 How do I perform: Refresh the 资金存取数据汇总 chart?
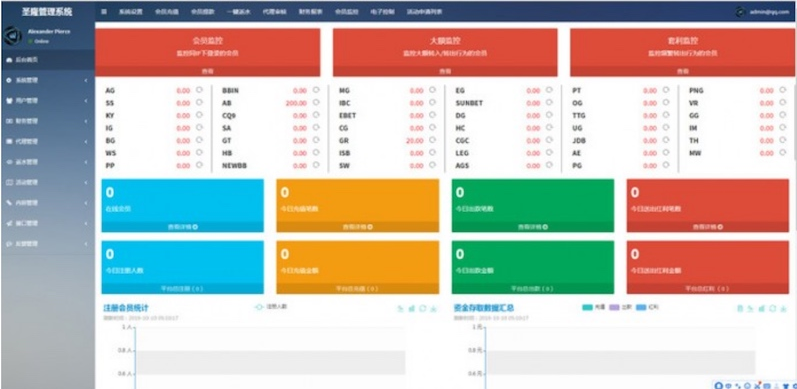(773, 308)
